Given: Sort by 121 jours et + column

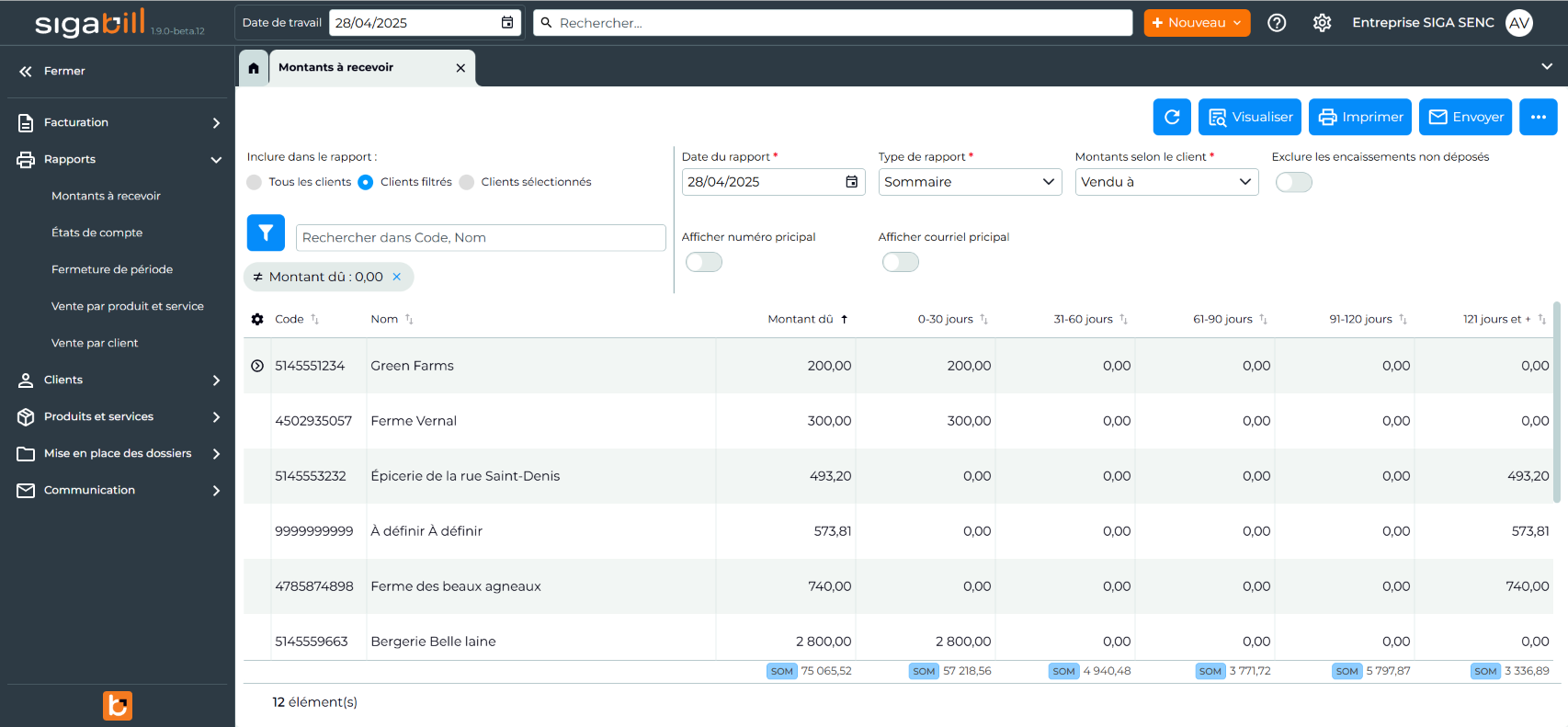Looking at the screenshot, I should pyautogui.click(x=1541, y=319).
